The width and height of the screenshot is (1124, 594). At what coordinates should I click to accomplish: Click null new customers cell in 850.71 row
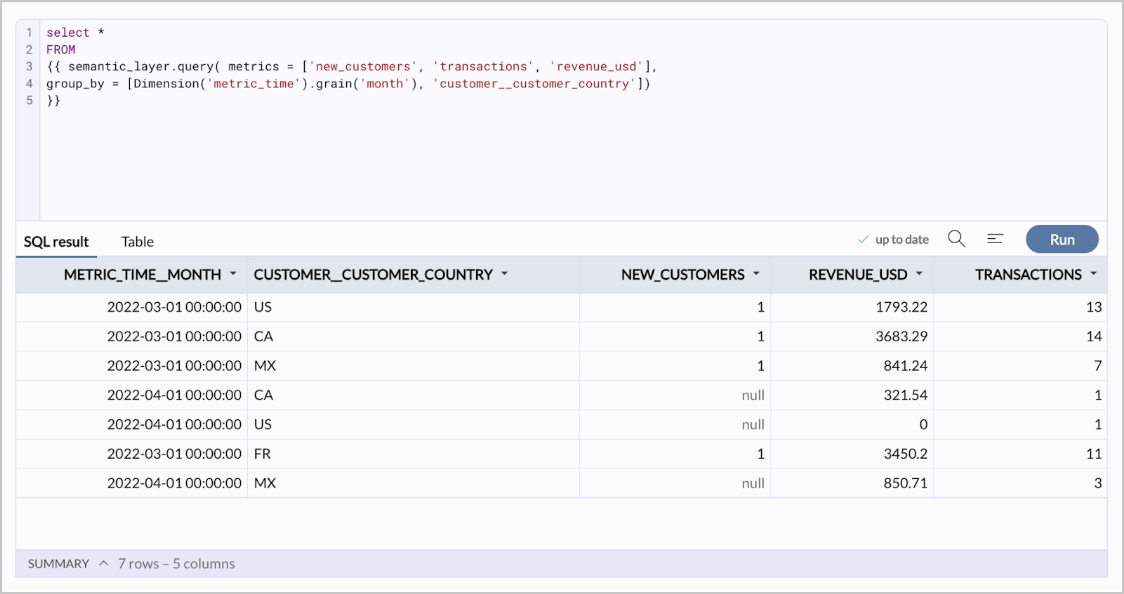pos(675,484)
